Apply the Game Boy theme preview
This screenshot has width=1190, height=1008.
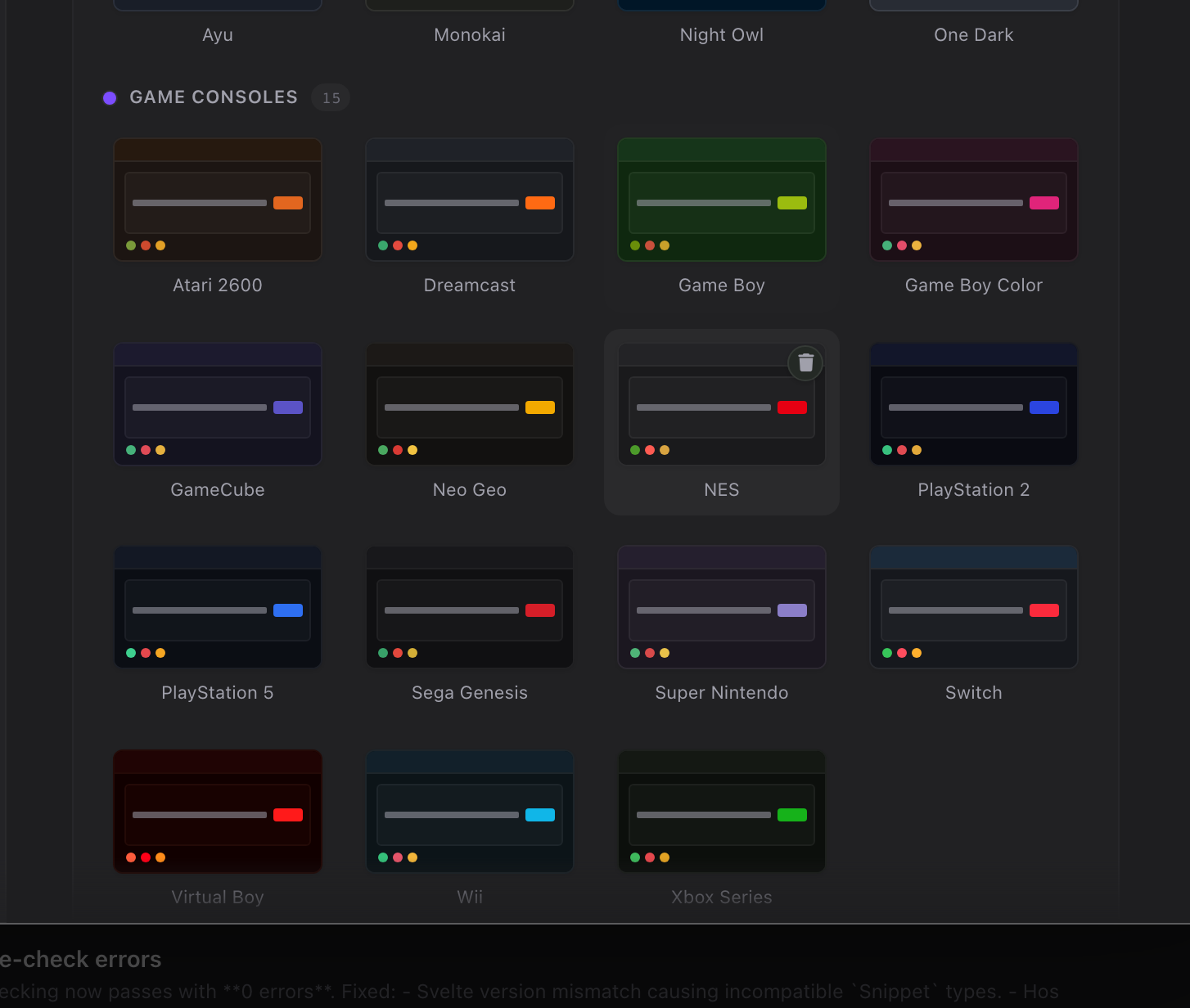[722, 200]
